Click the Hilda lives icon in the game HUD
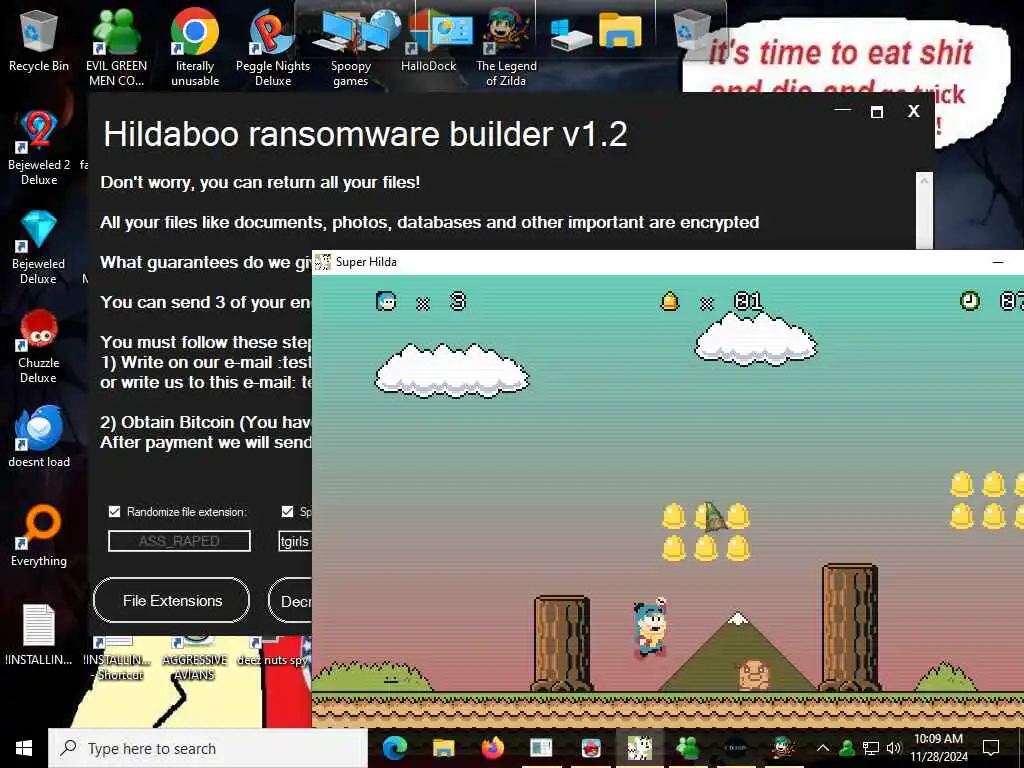 click(386, 301)
